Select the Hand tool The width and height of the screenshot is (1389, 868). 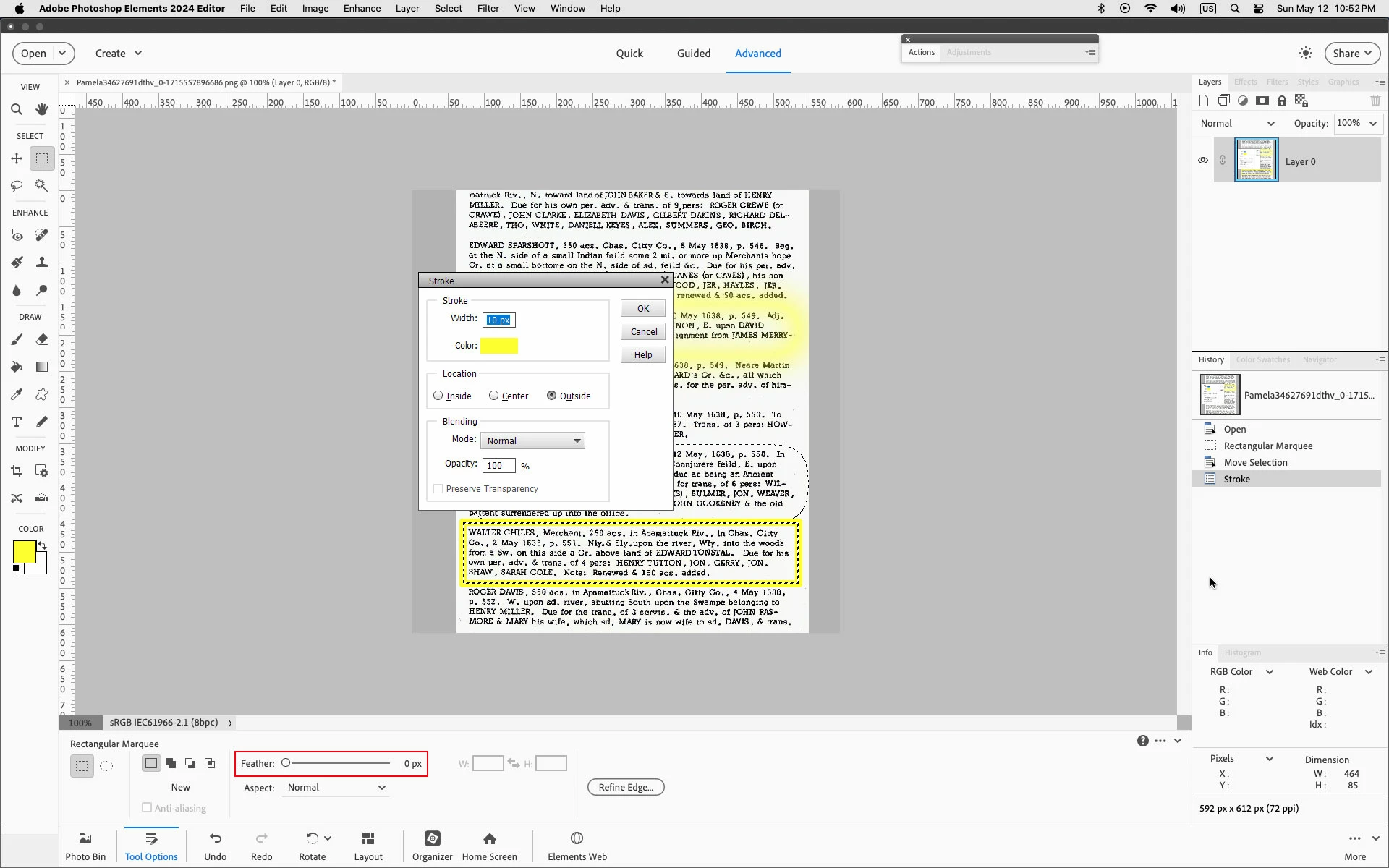click(x=42, y=109)
